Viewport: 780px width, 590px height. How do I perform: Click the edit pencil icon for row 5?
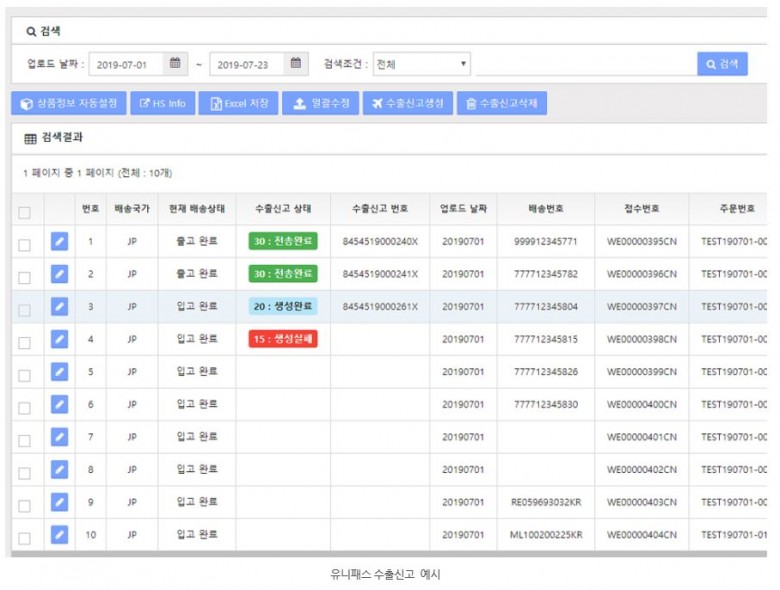[x=59, y=372]
